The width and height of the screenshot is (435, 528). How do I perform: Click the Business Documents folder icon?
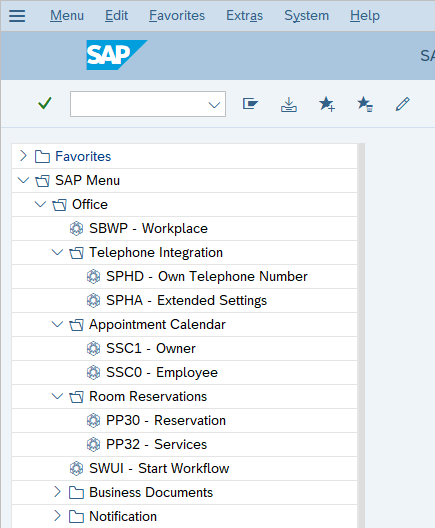click(x=76, y=493)
